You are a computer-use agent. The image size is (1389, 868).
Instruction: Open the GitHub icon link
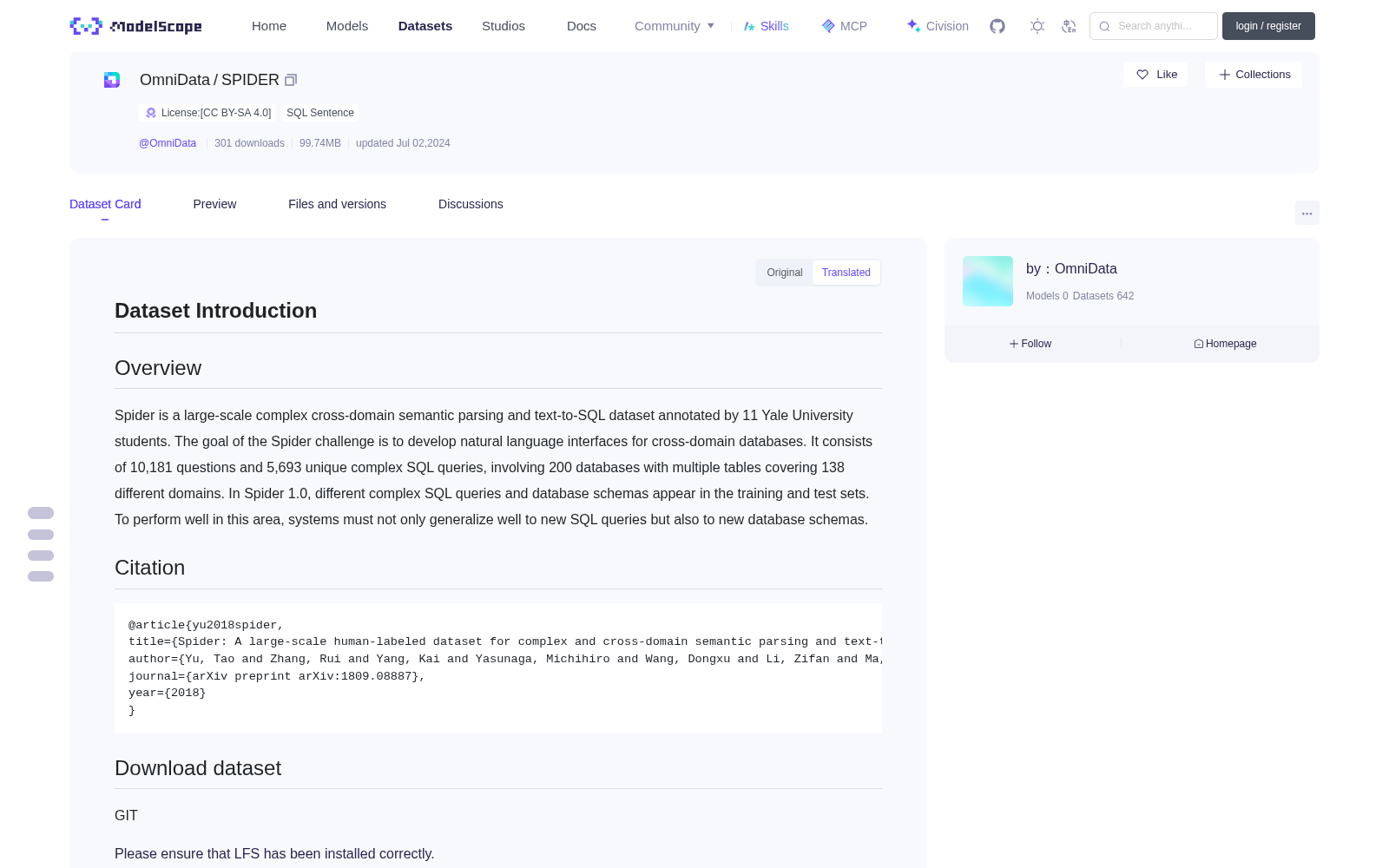pyautogui.click(x=997, y=26)
